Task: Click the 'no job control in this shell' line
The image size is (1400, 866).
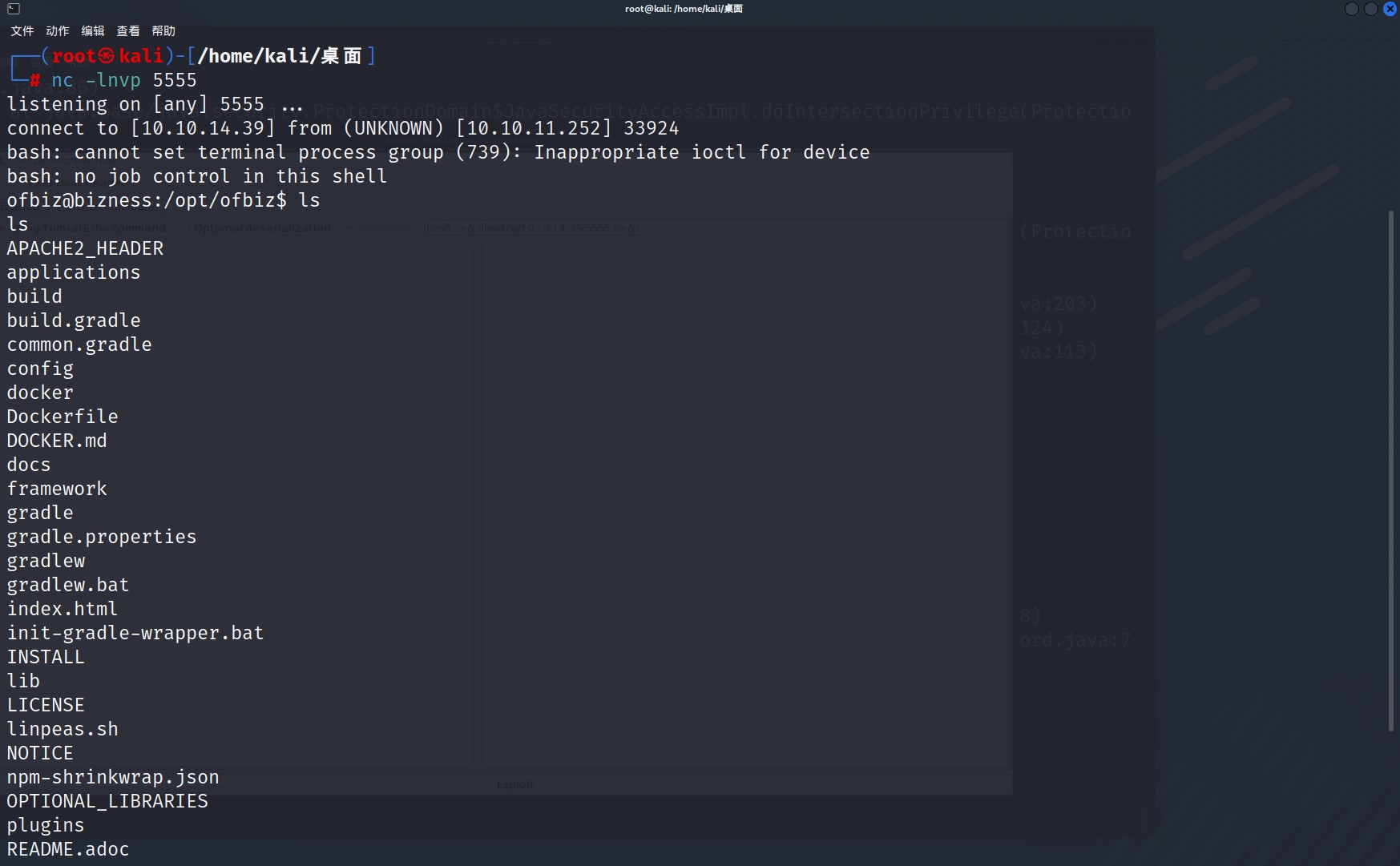Action: coord(197,176)
